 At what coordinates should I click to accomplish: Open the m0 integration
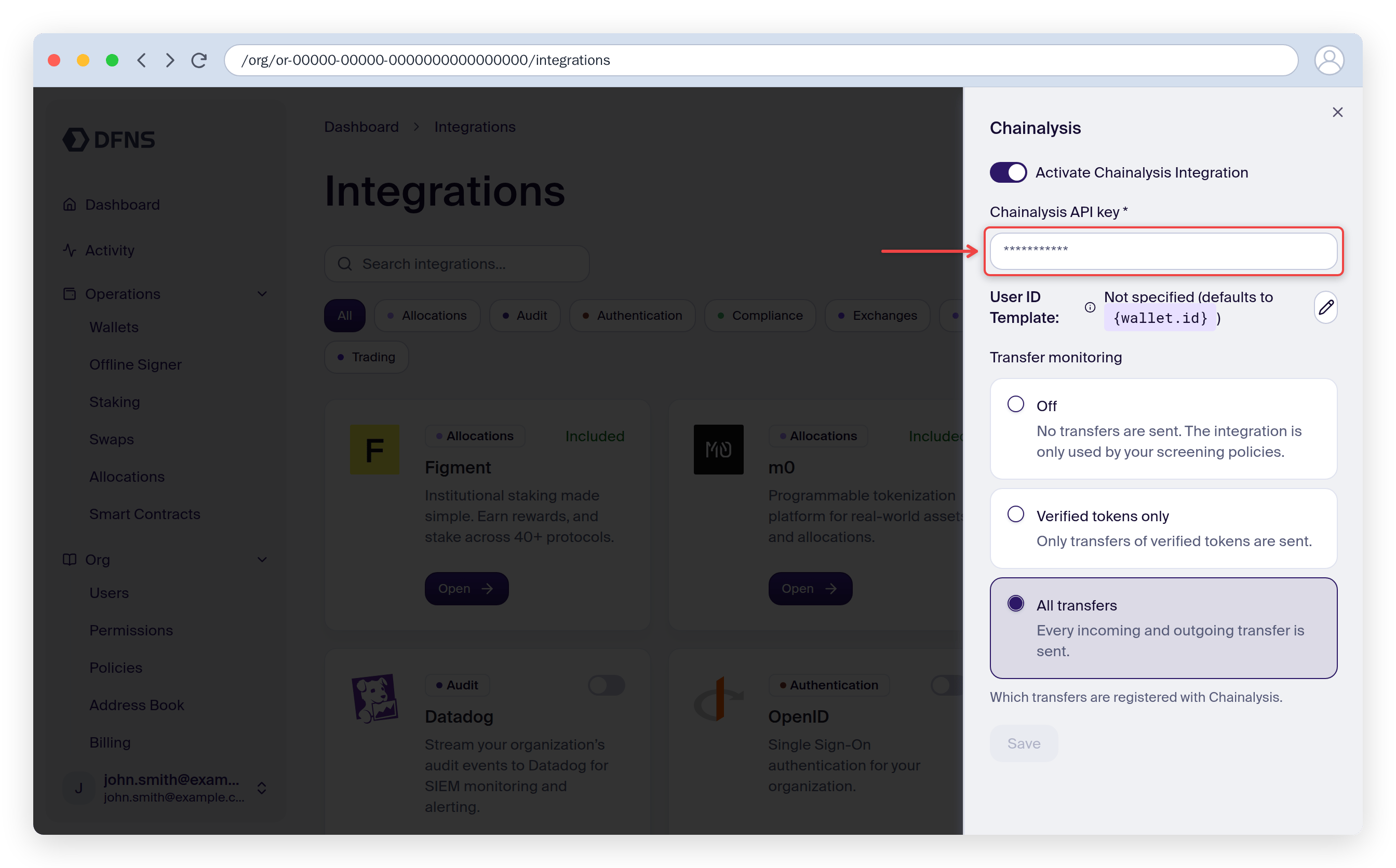pyautogui.click(x=810, y=588)
